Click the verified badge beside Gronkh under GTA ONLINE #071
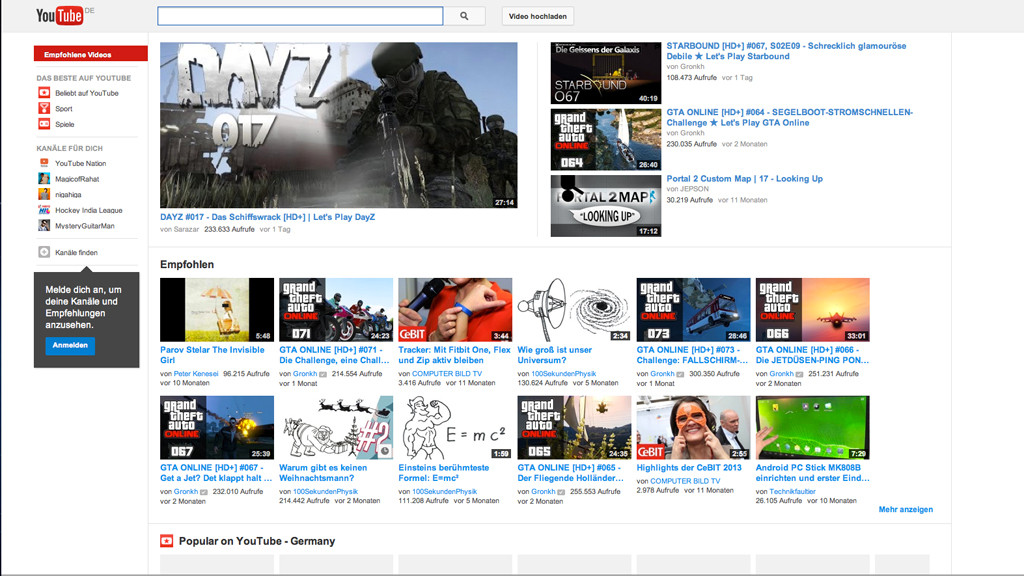1024x576 pixels. tap(323, 374)
